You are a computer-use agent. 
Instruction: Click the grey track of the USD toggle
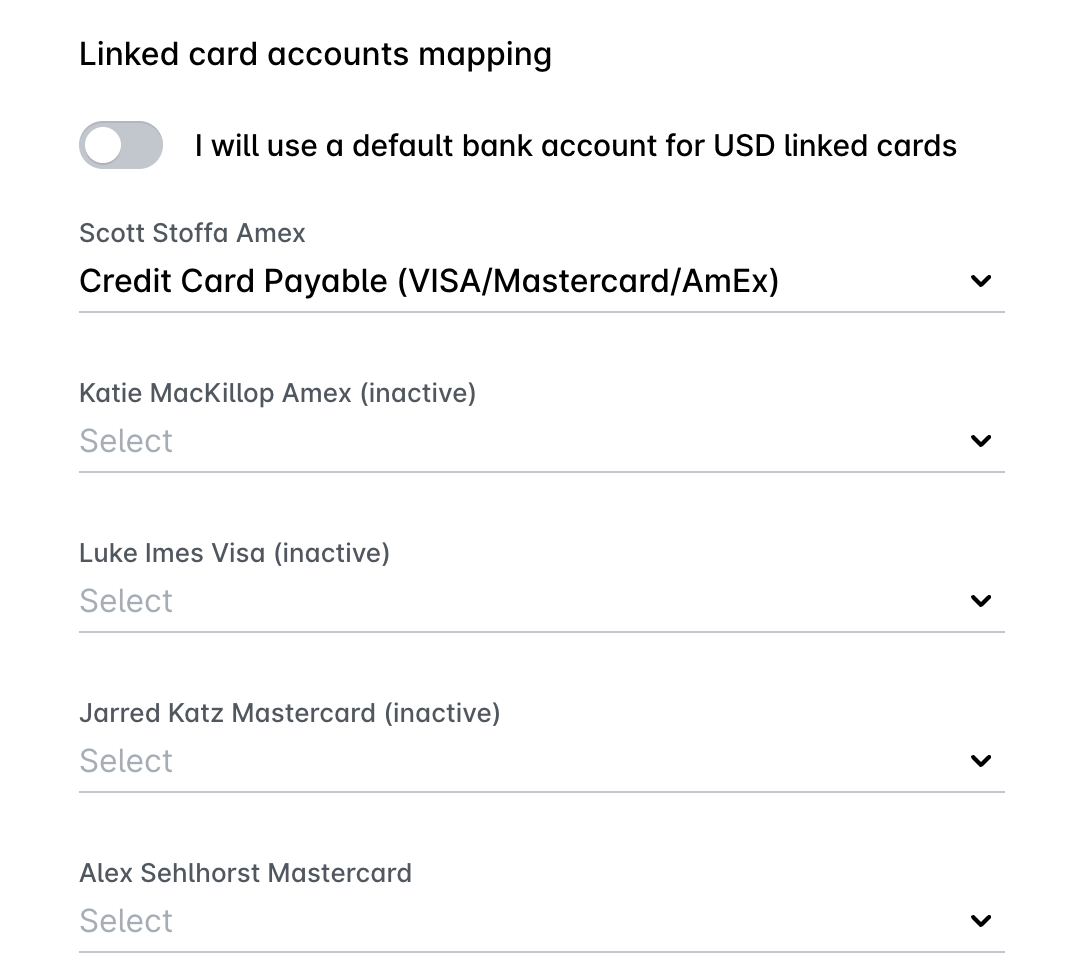142,145
